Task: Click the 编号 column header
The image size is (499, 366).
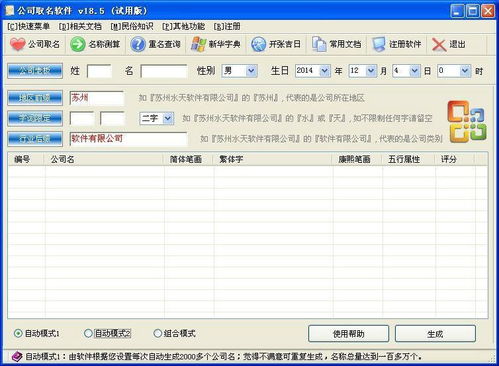Action: 26,159
